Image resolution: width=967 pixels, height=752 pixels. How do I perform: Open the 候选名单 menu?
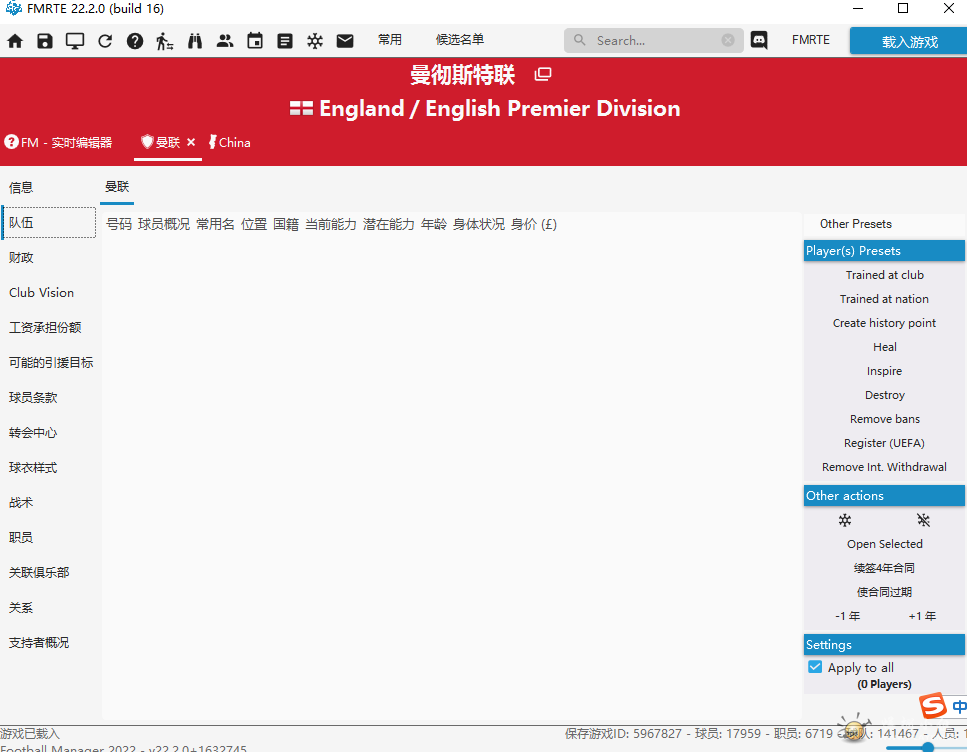pyautogui.click(x=460, y=40)
